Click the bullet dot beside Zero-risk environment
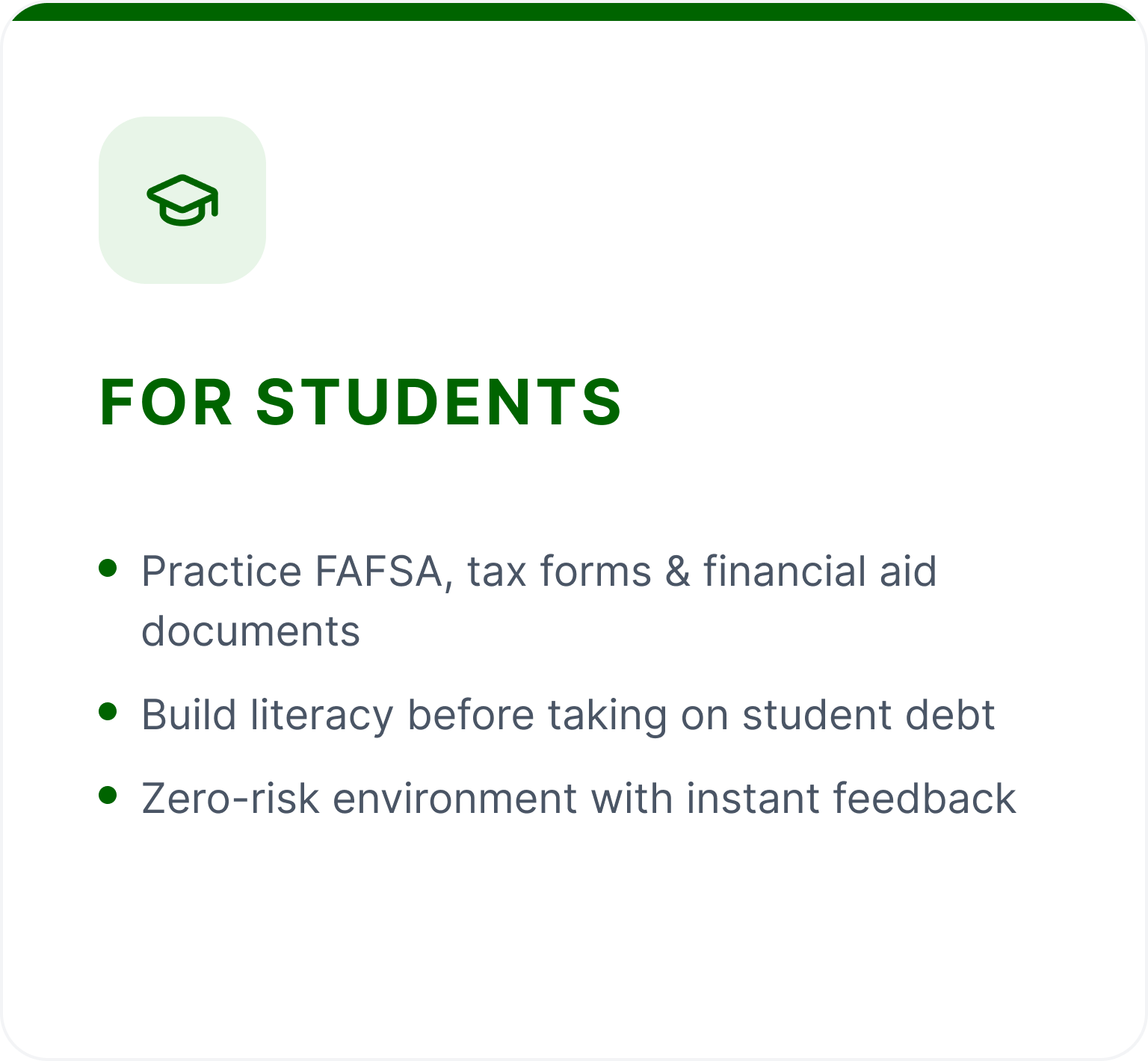The height and width of the screenshot is (1061, 1148). click(x=108, y=795)
